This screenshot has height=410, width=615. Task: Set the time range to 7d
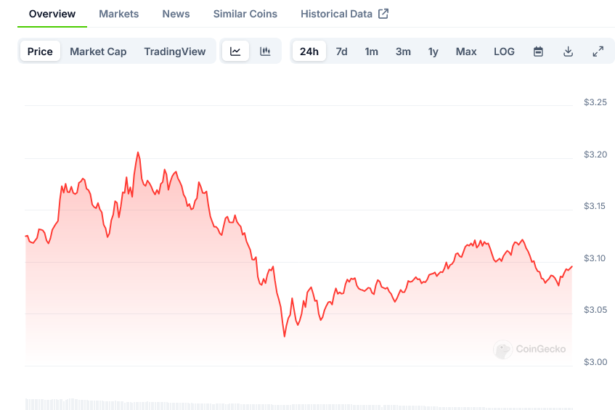[342, 52]
